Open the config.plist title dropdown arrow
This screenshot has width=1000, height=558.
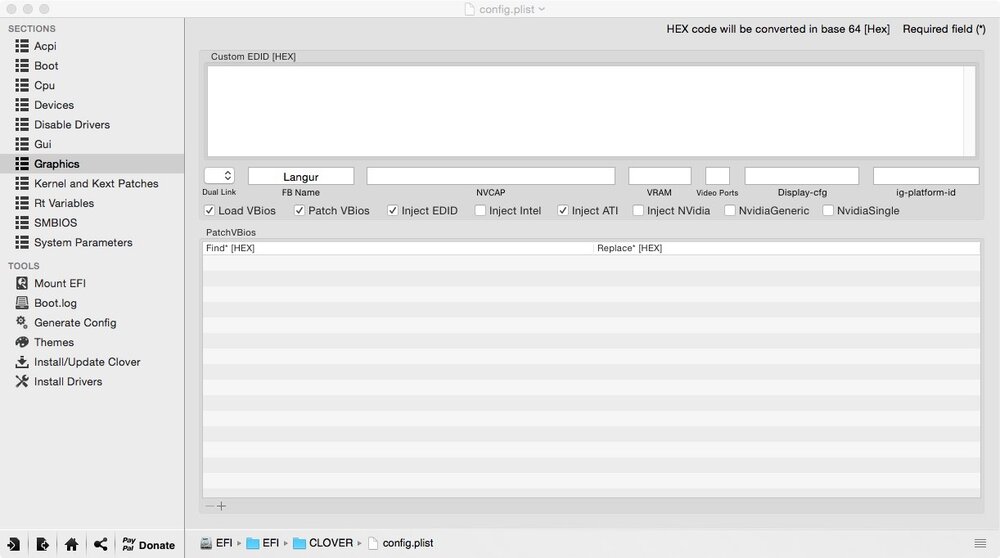click(x=542, y=9)
